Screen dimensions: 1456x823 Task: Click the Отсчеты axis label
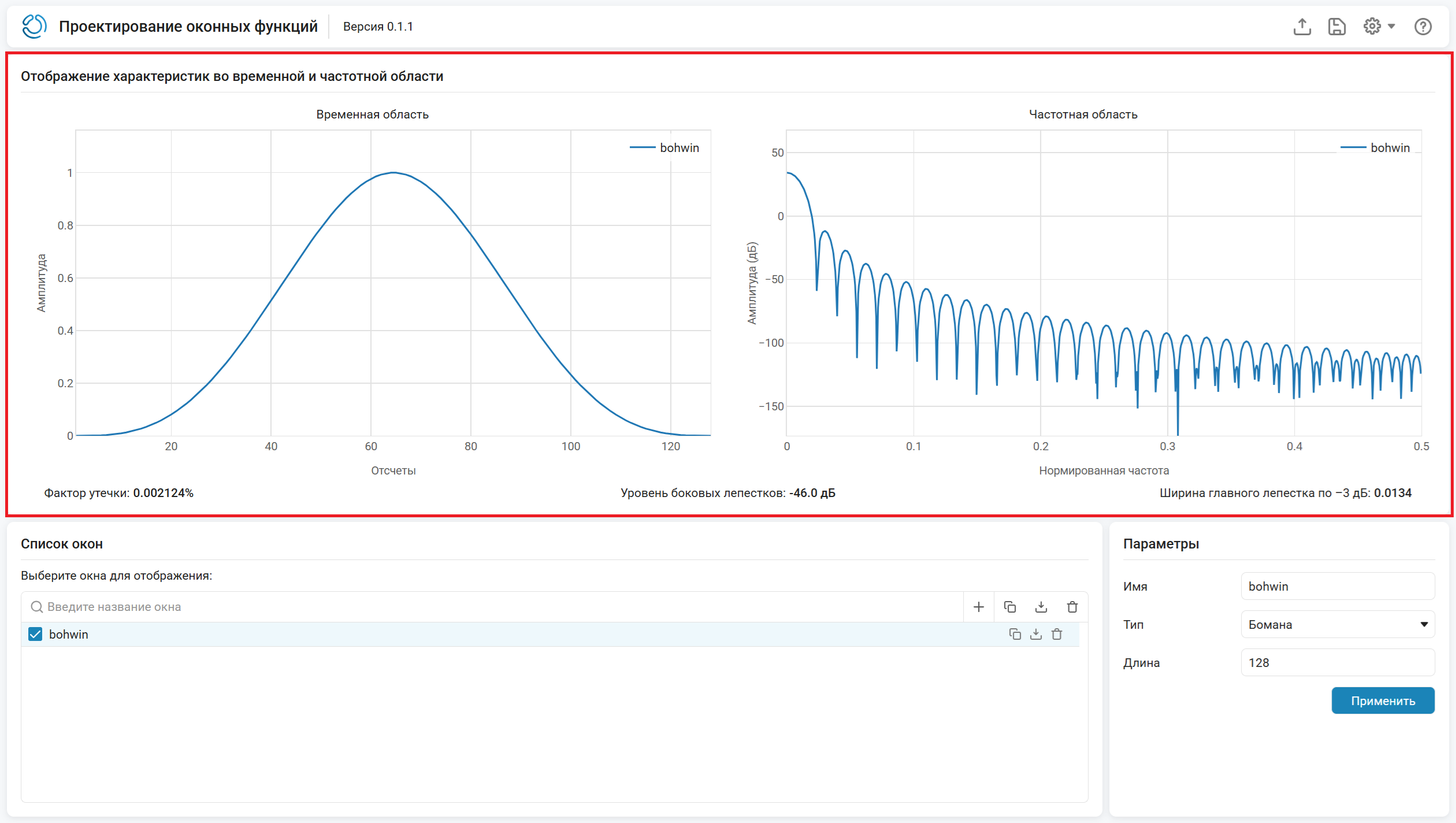click(x=393, y=470)
